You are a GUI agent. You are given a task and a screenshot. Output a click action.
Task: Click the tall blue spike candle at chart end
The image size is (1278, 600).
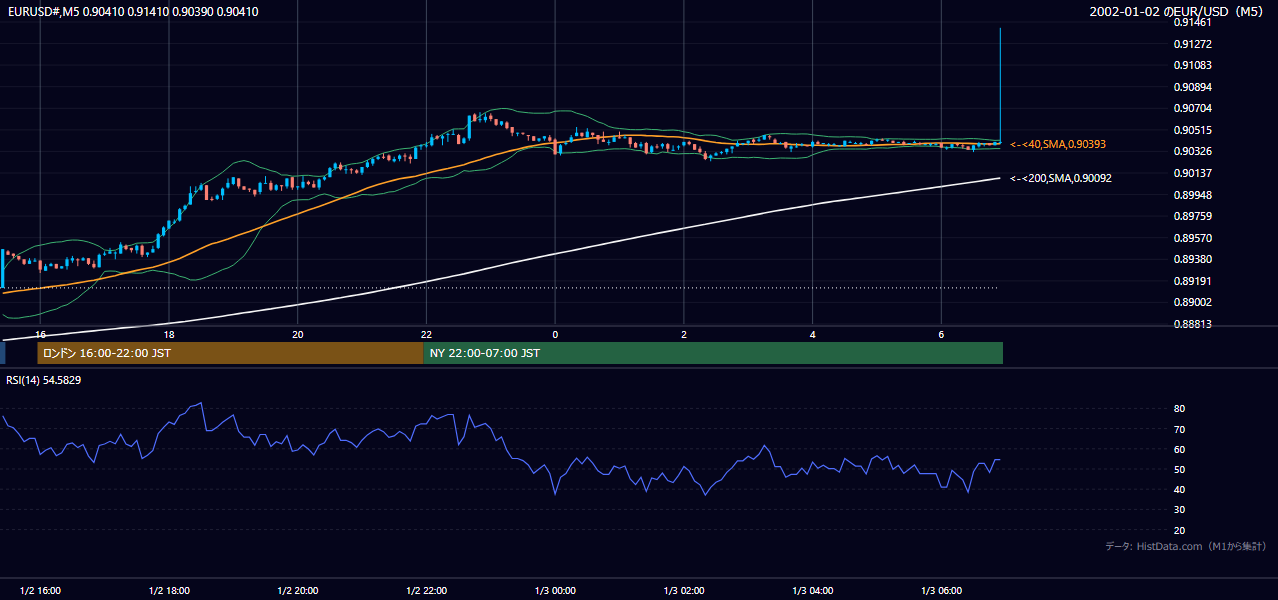(x=1000, y=85)
